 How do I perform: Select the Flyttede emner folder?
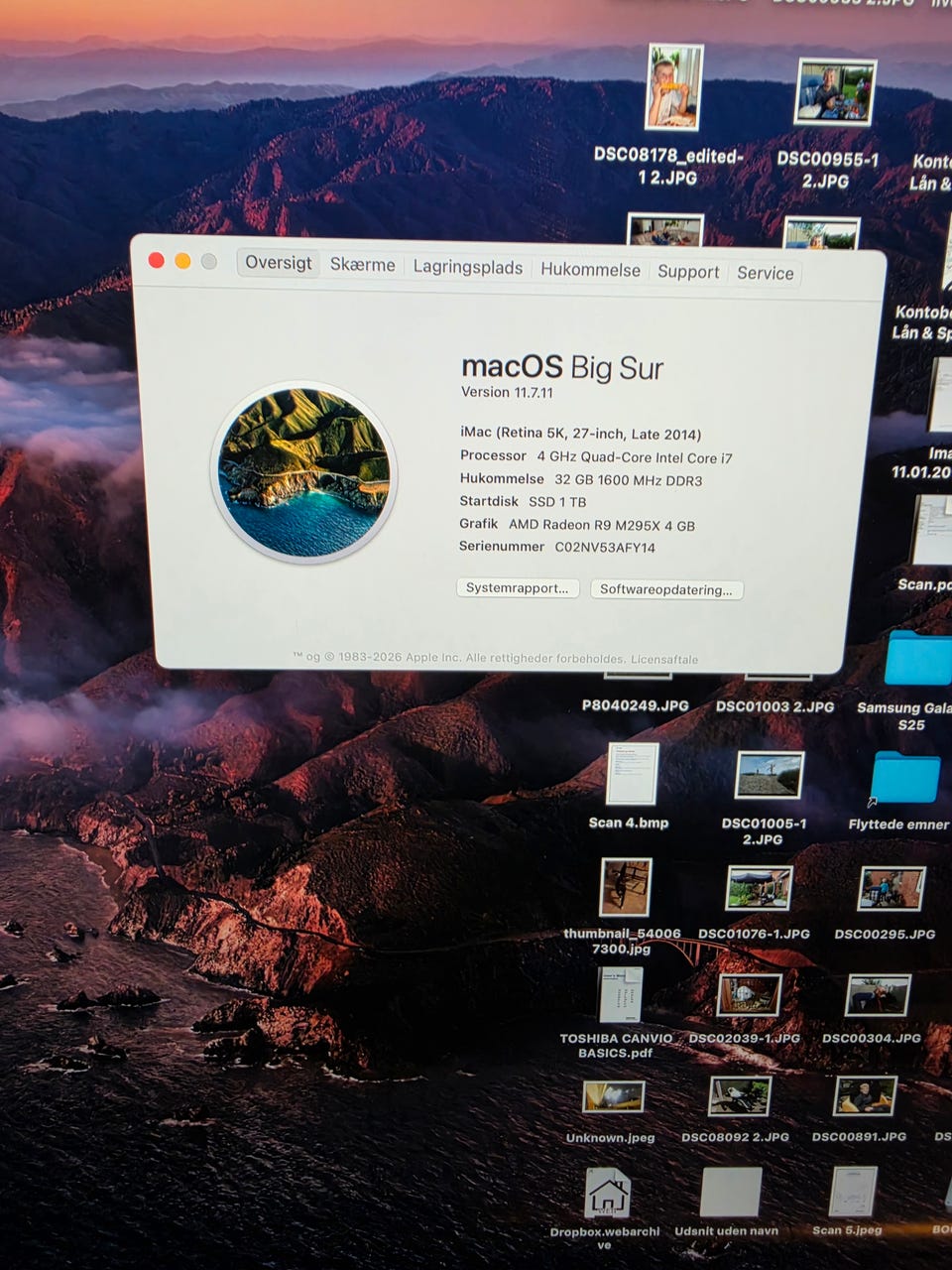[x=905, y=777]
